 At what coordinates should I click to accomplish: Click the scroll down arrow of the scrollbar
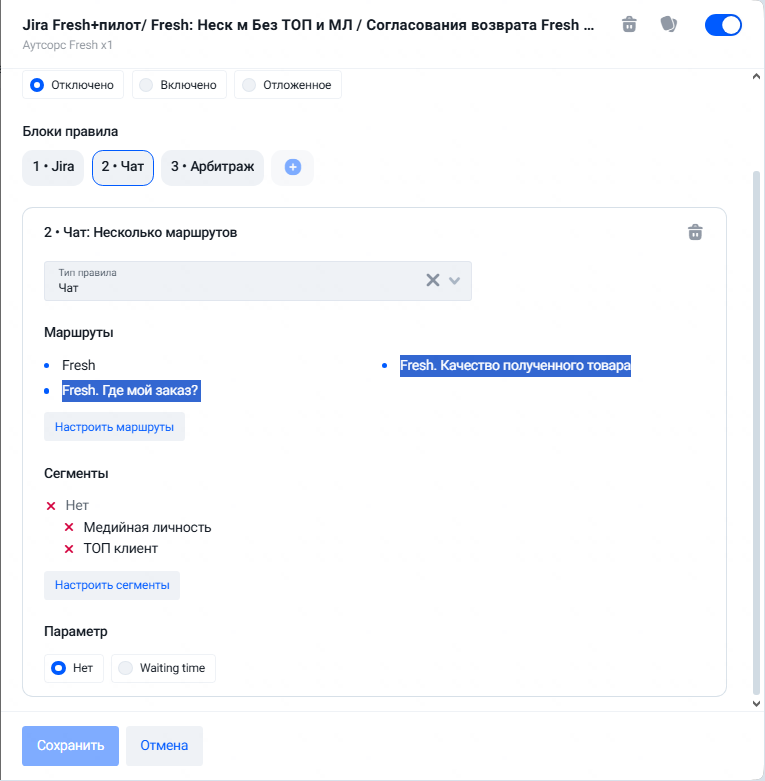coord(756,703)
